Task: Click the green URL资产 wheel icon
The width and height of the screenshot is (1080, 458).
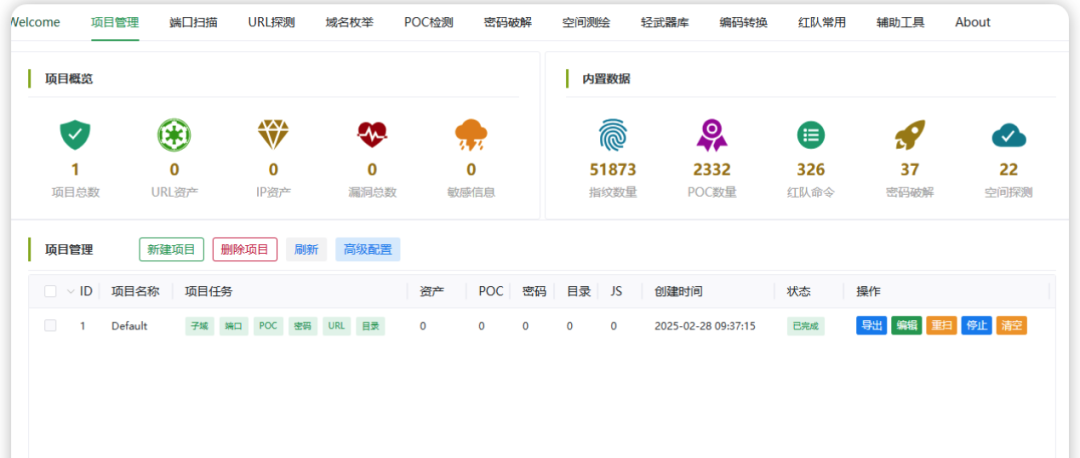Action: click(x=174, y=135)
